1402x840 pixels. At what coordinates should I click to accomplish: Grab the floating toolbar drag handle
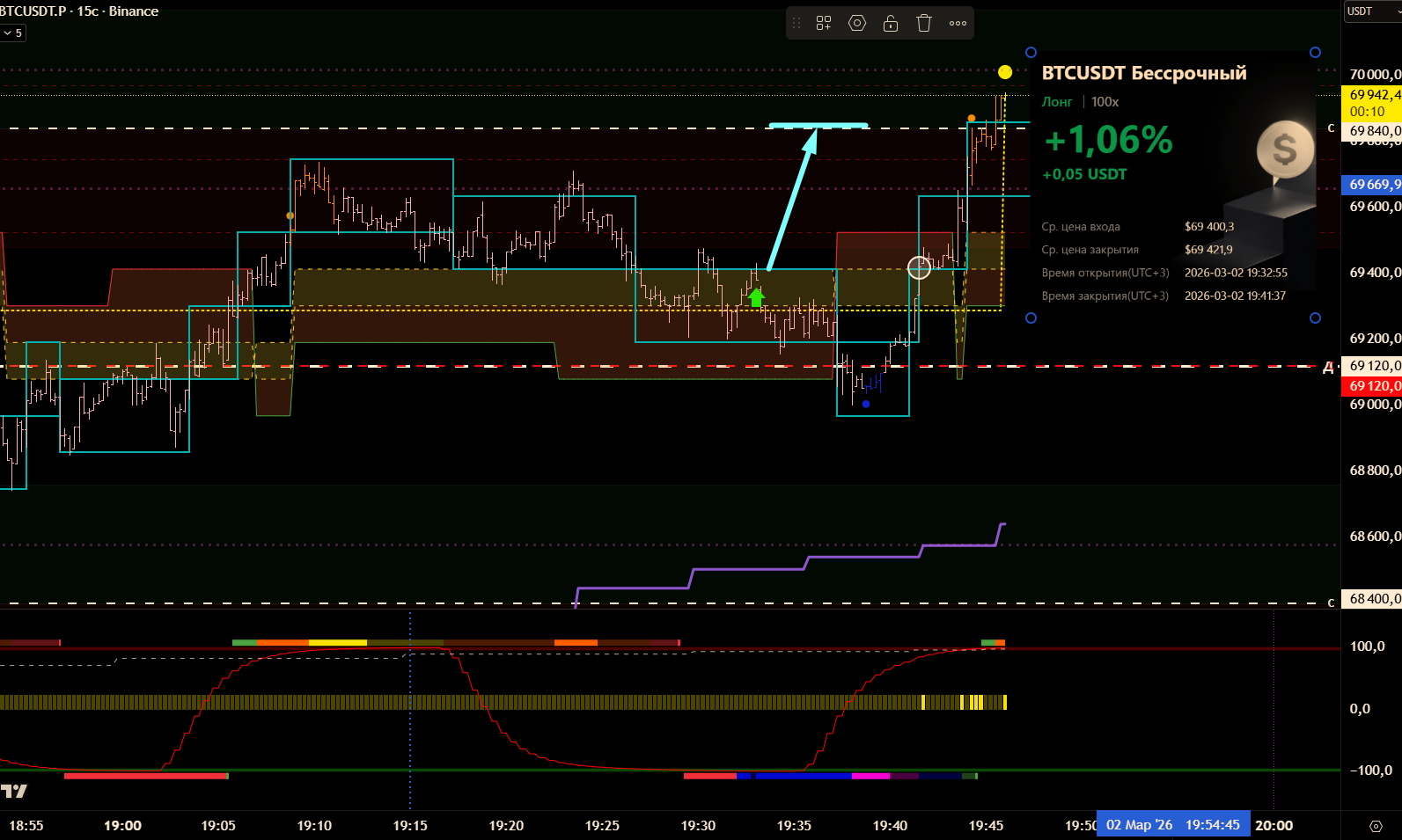click(x=797, y=24)
